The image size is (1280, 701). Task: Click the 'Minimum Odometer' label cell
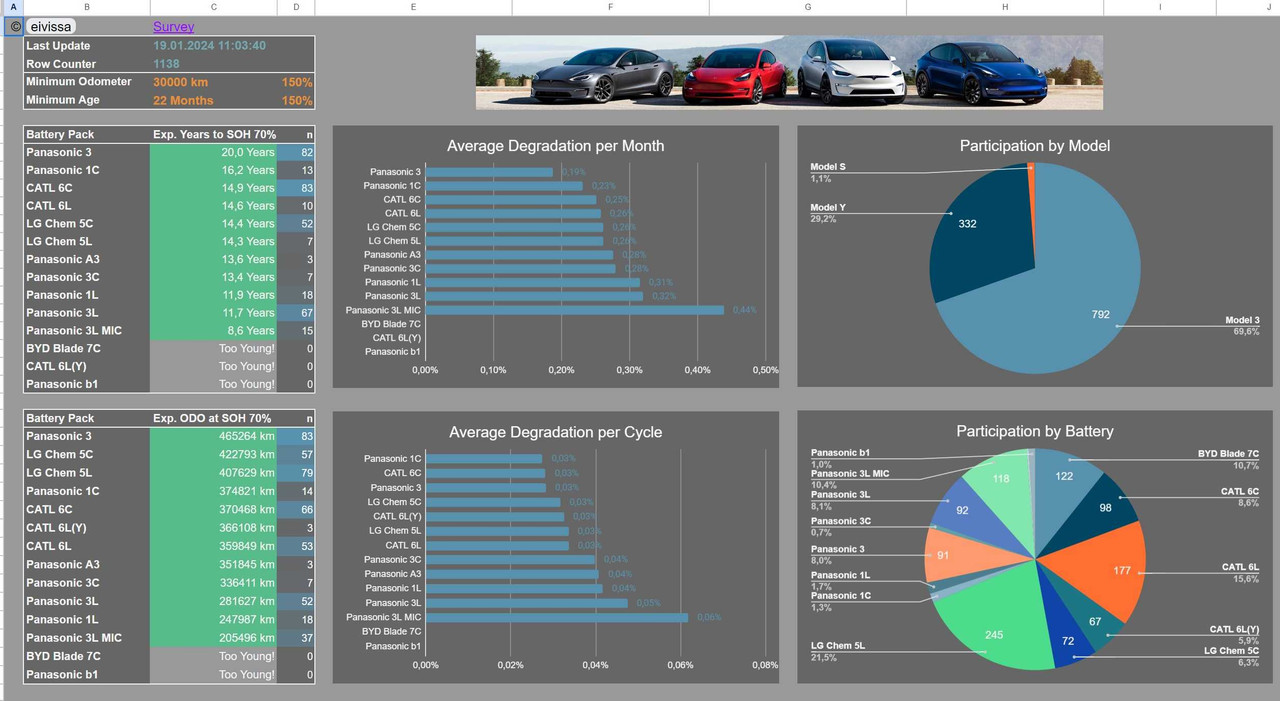(x=87, y=82)
